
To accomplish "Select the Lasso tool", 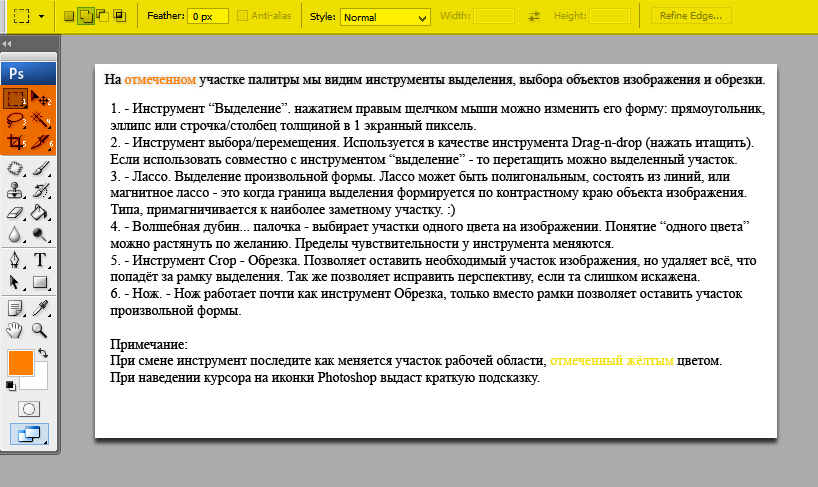I will click(x=15, y=120).
